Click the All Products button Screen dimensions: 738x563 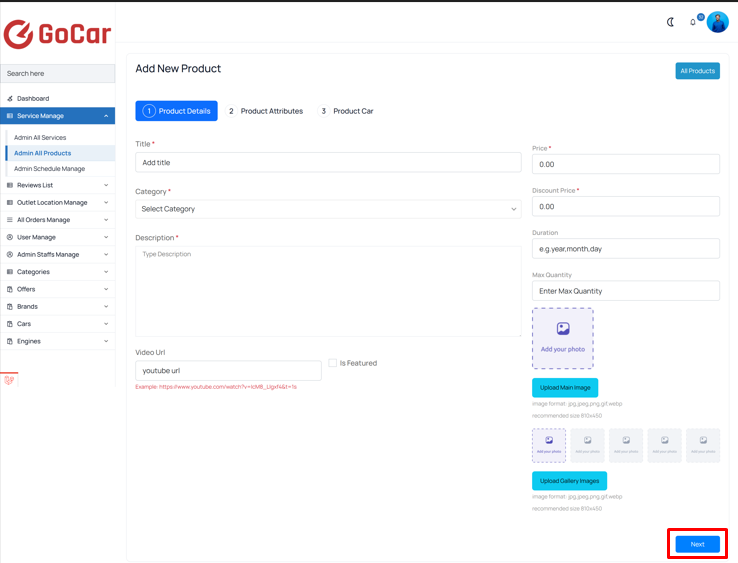(698, 71)
